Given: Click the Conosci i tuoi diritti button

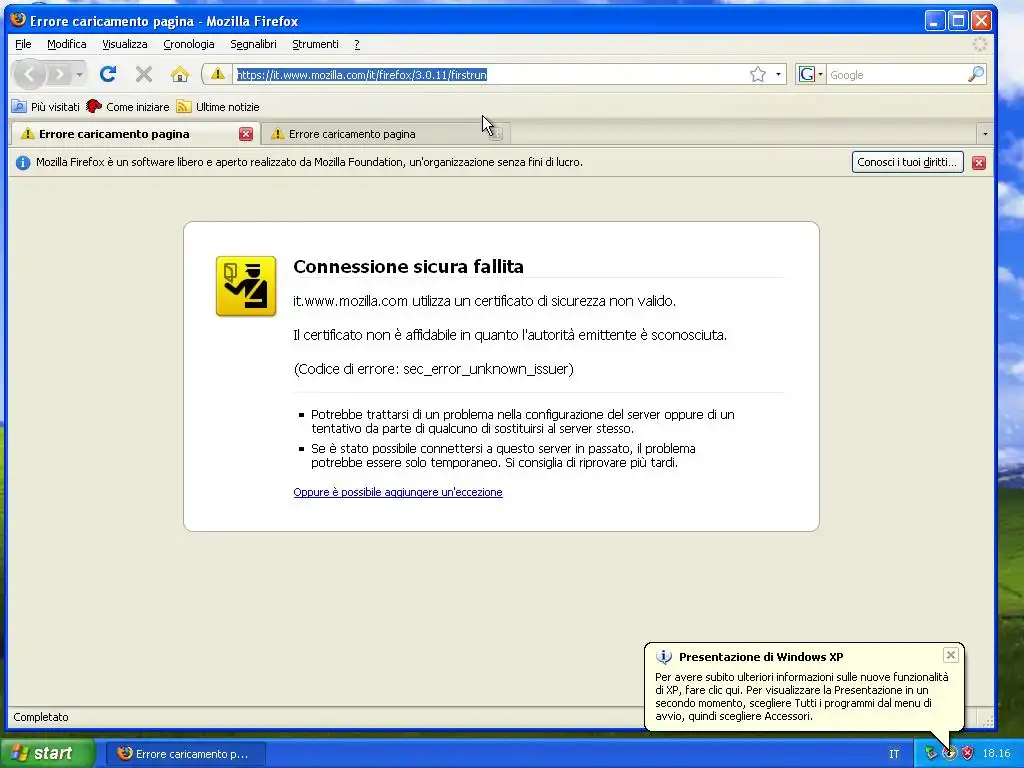Looking at the screenshot, I should (907, 162).
